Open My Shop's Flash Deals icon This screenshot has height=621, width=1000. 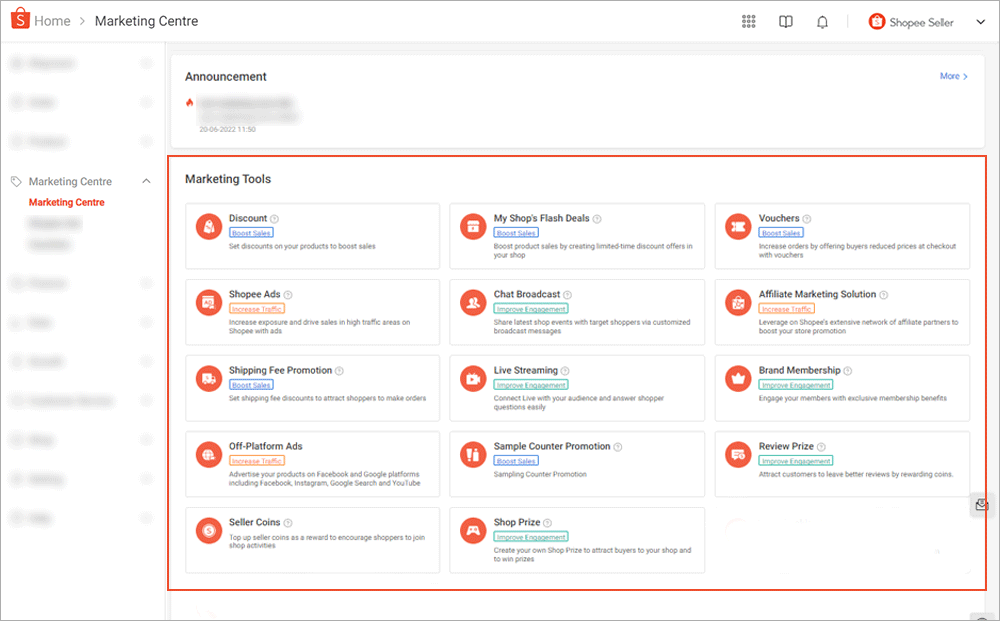(x=472, y=226)
